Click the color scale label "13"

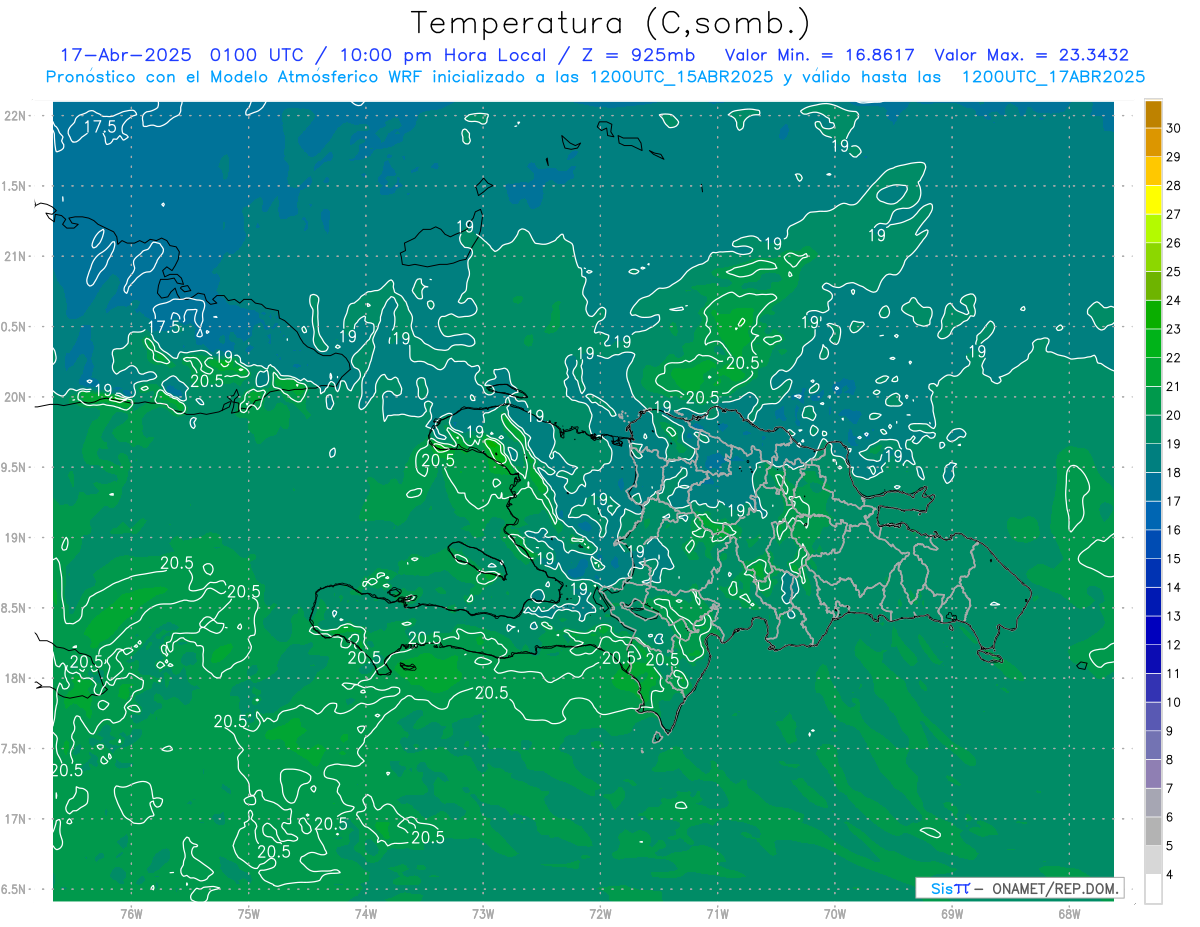click(x=1173, y=616)
